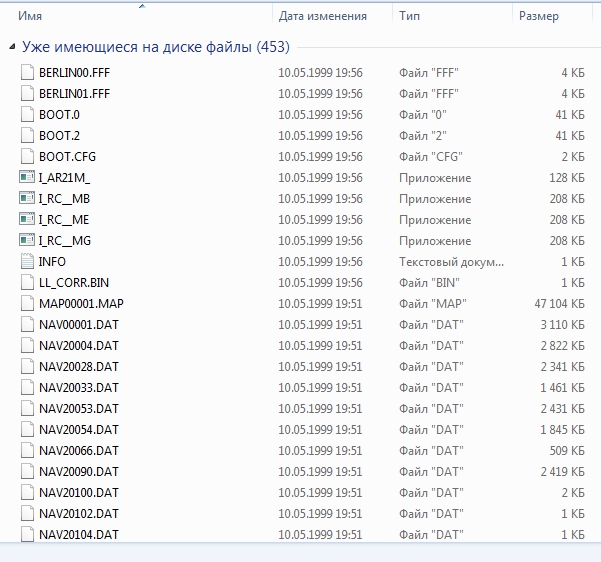Sort by the Имя column header
This screenshot has height=562, width=601.
30,16
